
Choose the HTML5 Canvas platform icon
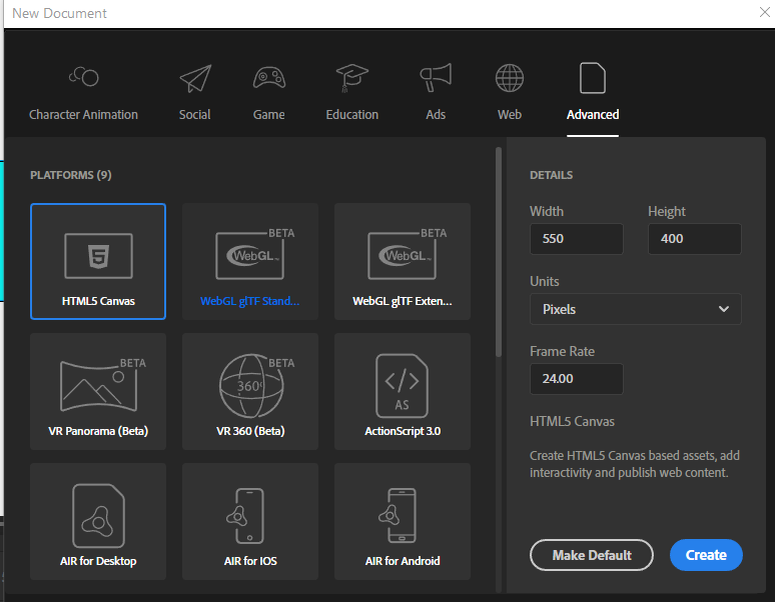tap(98, 256)
